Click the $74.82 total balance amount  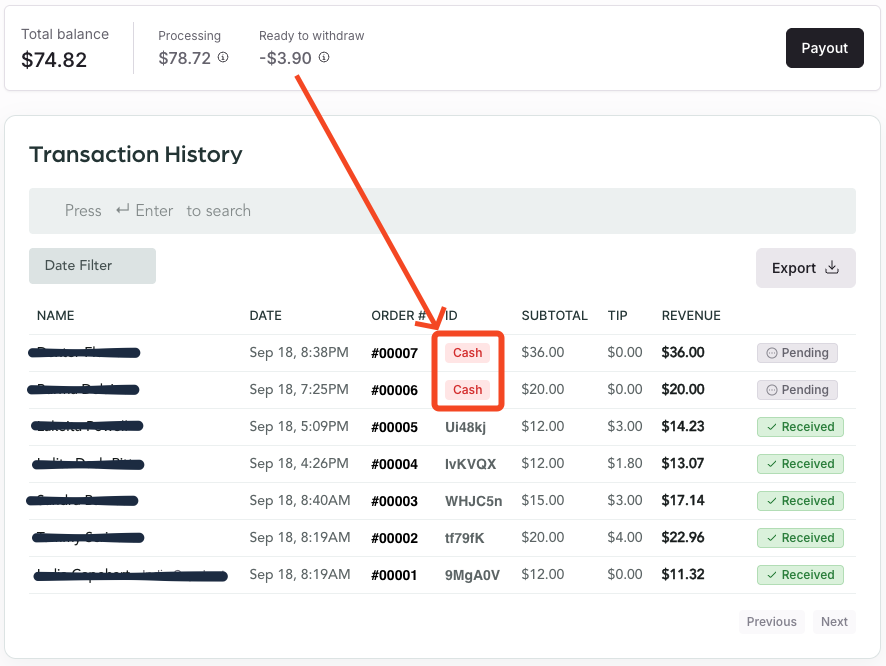point(54,60)
